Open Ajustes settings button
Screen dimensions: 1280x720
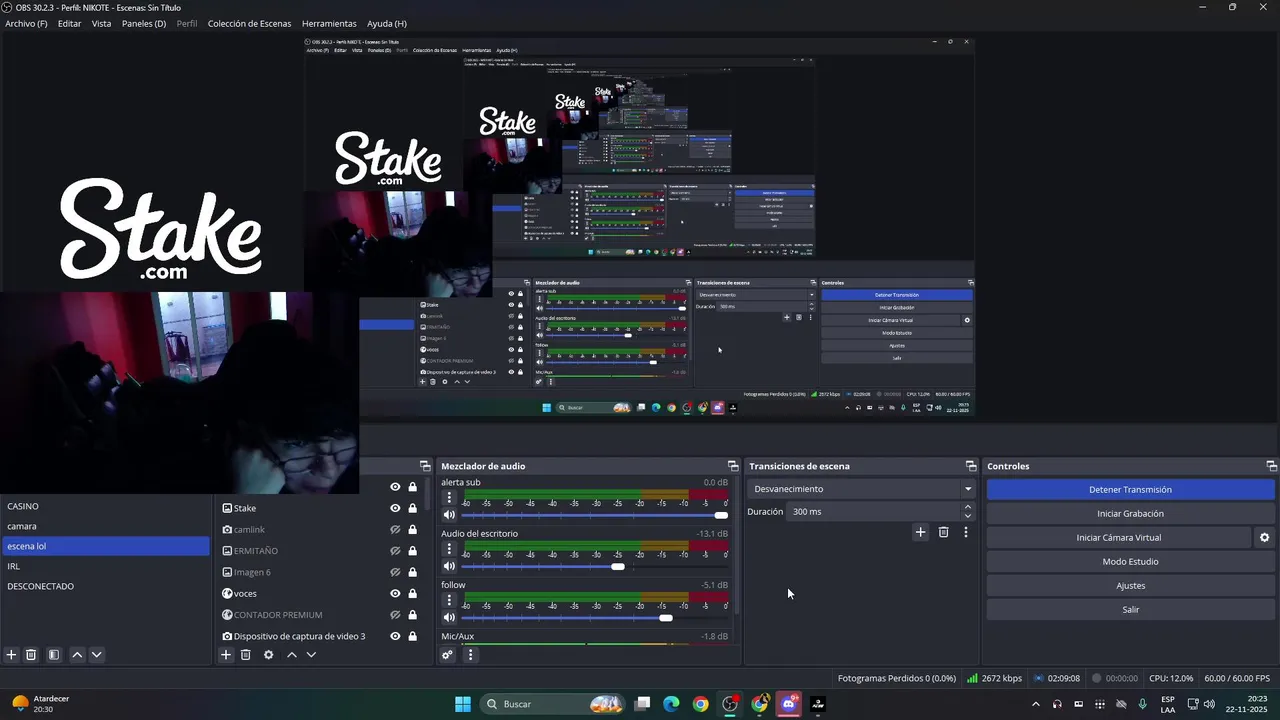[1130, 586]
